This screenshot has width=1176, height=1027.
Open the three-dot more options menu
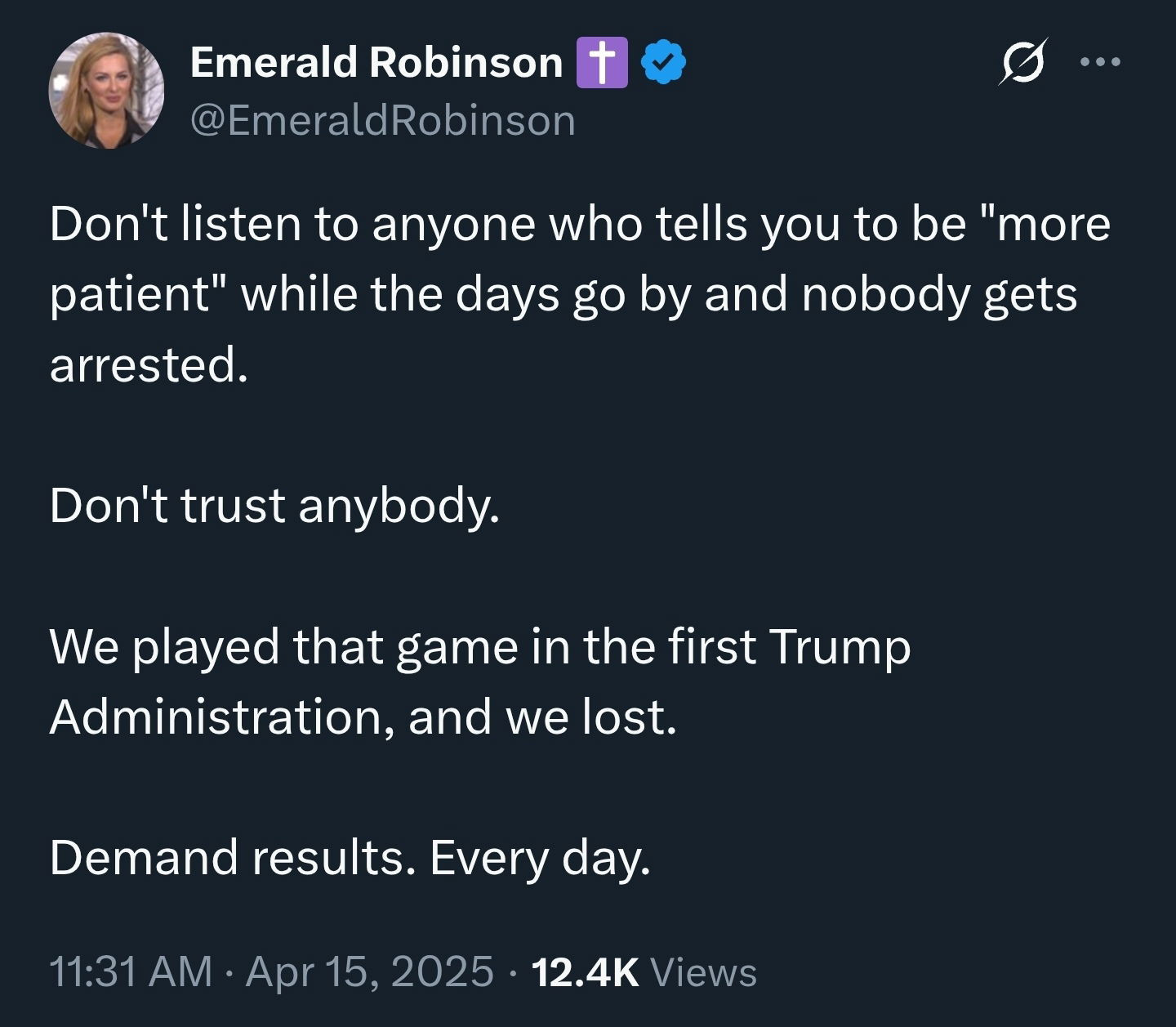pos(1100,61)
